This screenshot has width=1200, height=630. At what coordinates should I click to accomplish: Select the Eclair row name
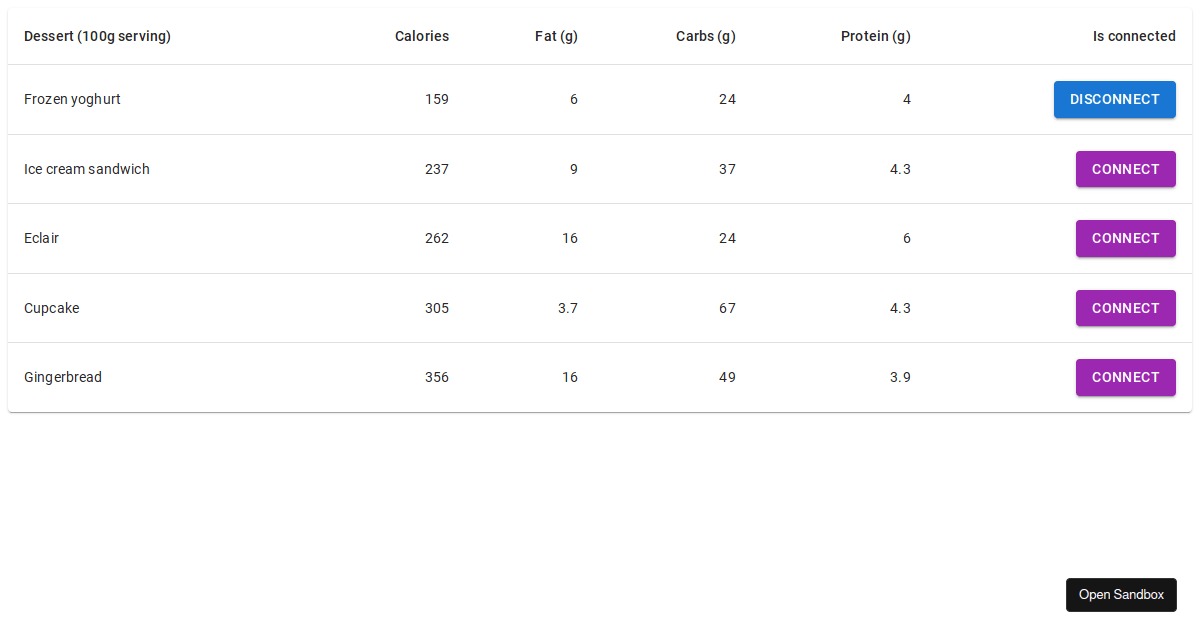[41, 238]
